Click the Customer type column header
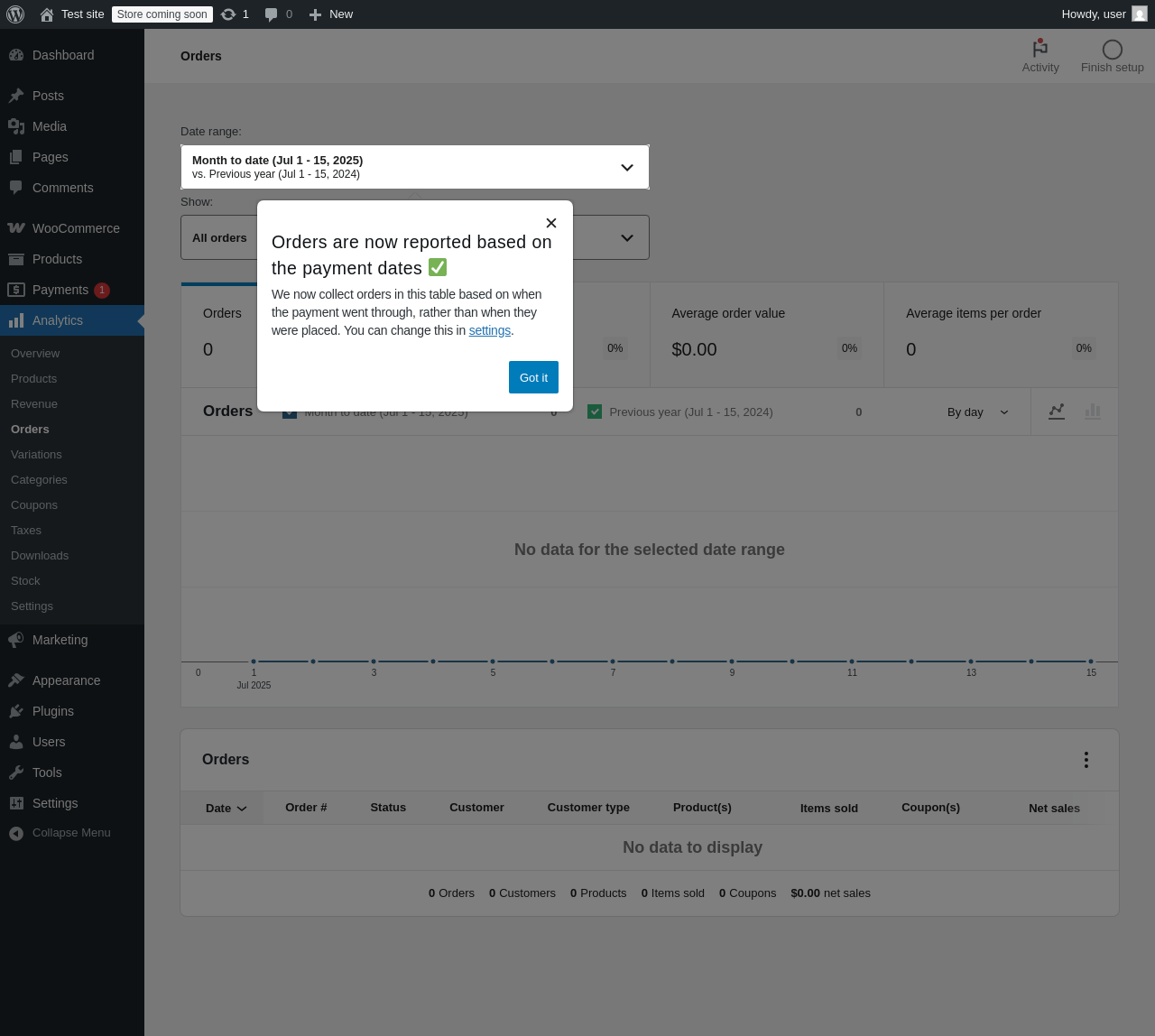The image size is (1155, 1036). pos(588,808)
